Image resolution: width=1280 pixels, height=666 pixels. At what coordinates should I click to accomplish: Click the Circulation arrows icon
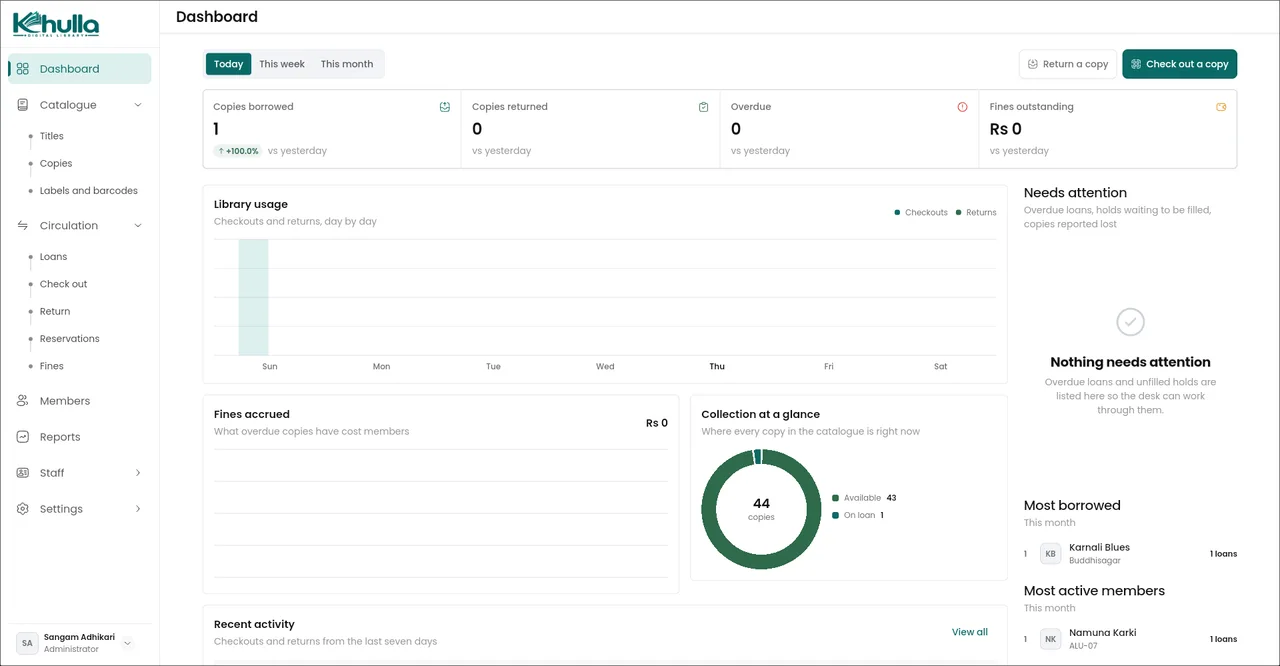click(23, 226)
